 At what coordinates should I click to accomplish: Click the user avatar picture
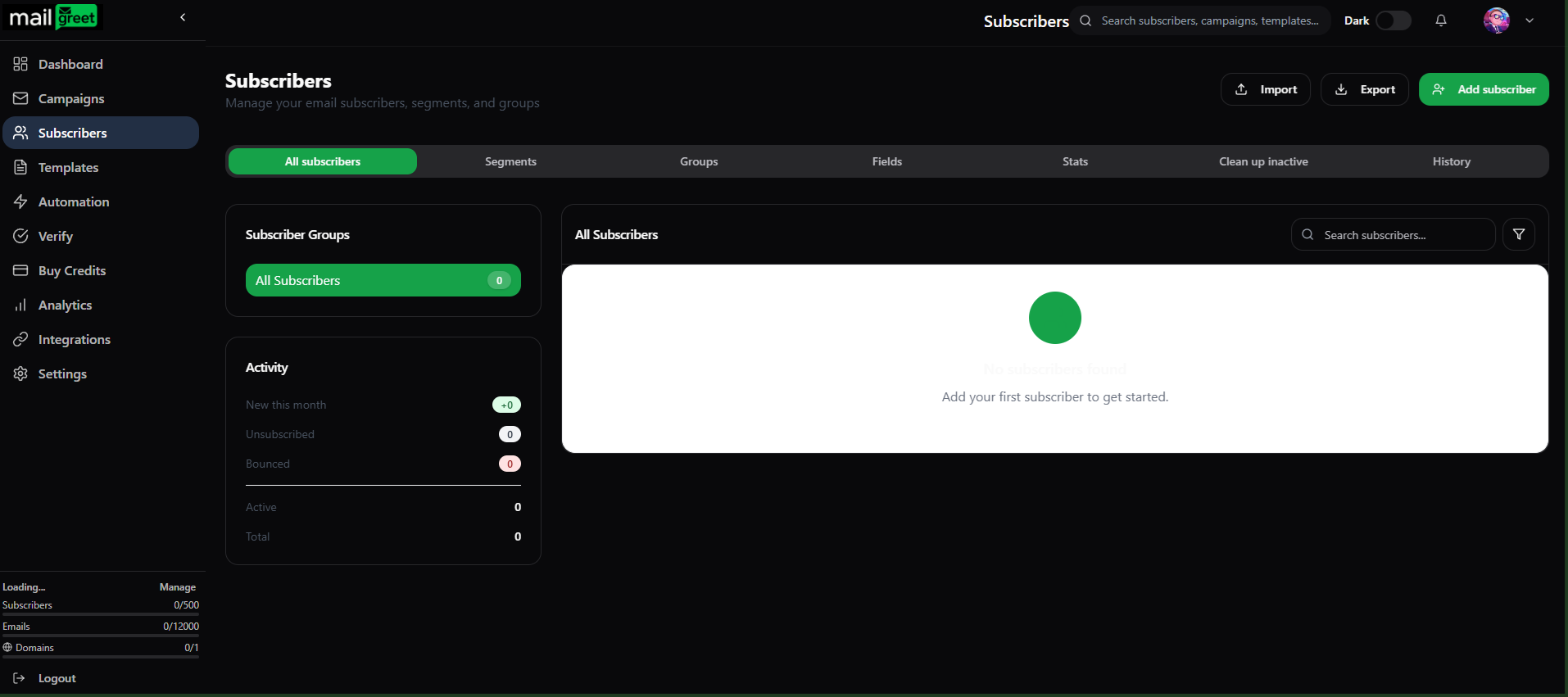1497,20
